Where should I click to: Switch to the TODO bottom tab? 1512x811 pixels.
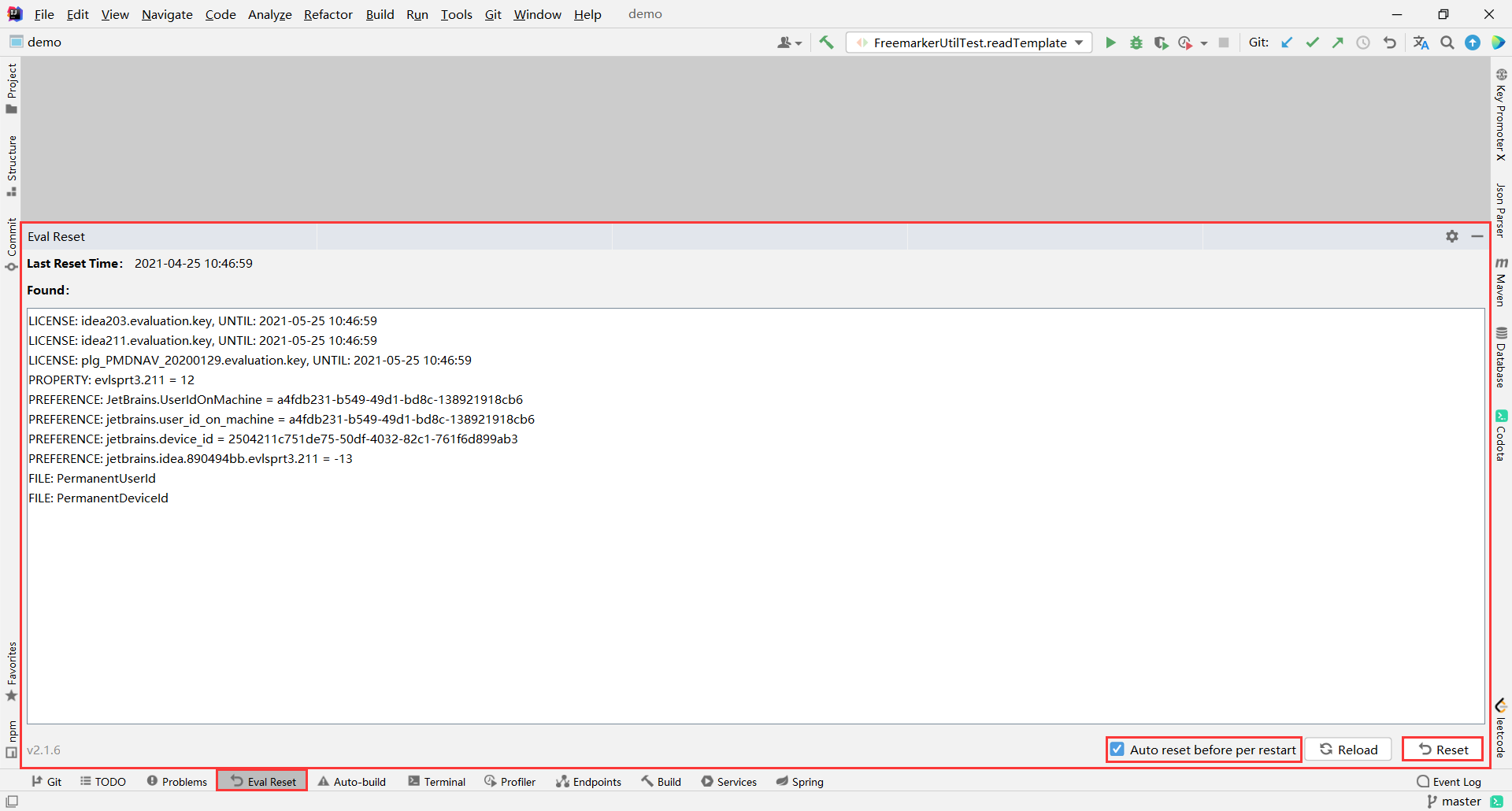pyautogui.click(x=103, y=782)
